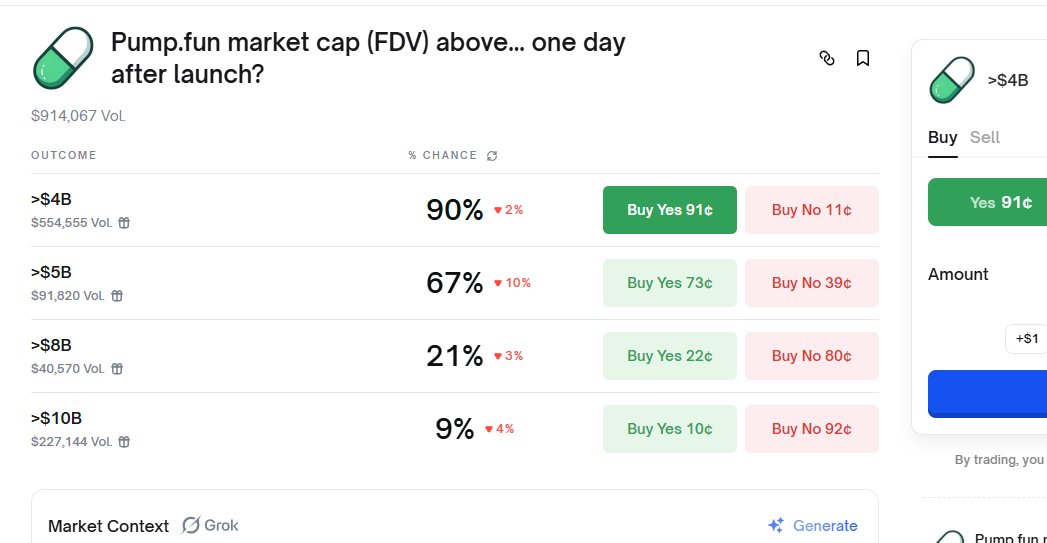
Task: Select the Buy tab
Action: (x=942, y=138)
